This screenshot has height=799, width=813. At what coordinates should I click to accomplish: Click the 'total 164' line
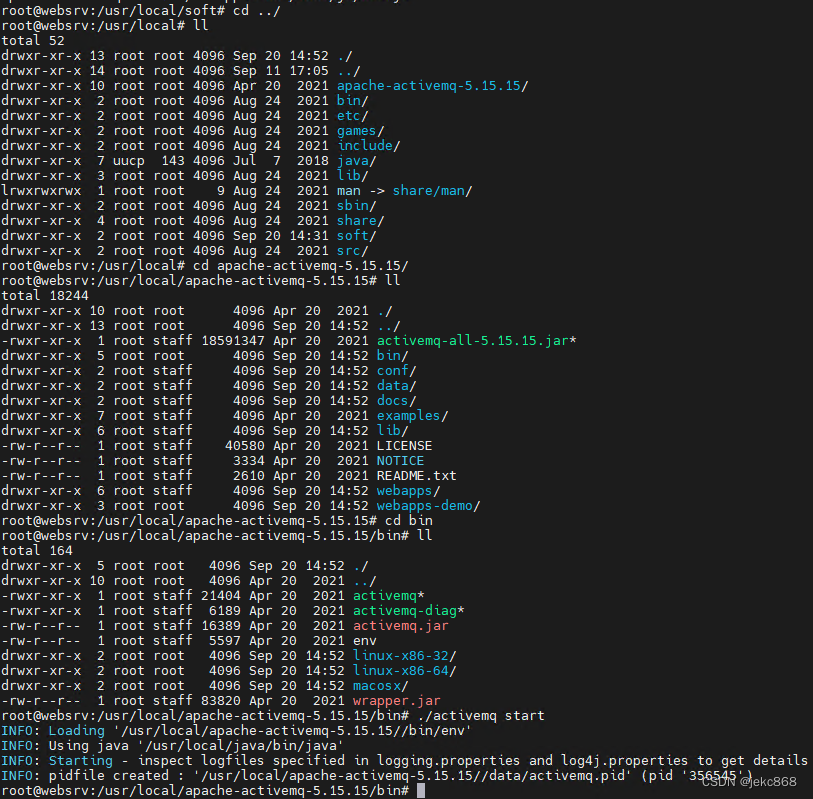click(x=37, y=551)
